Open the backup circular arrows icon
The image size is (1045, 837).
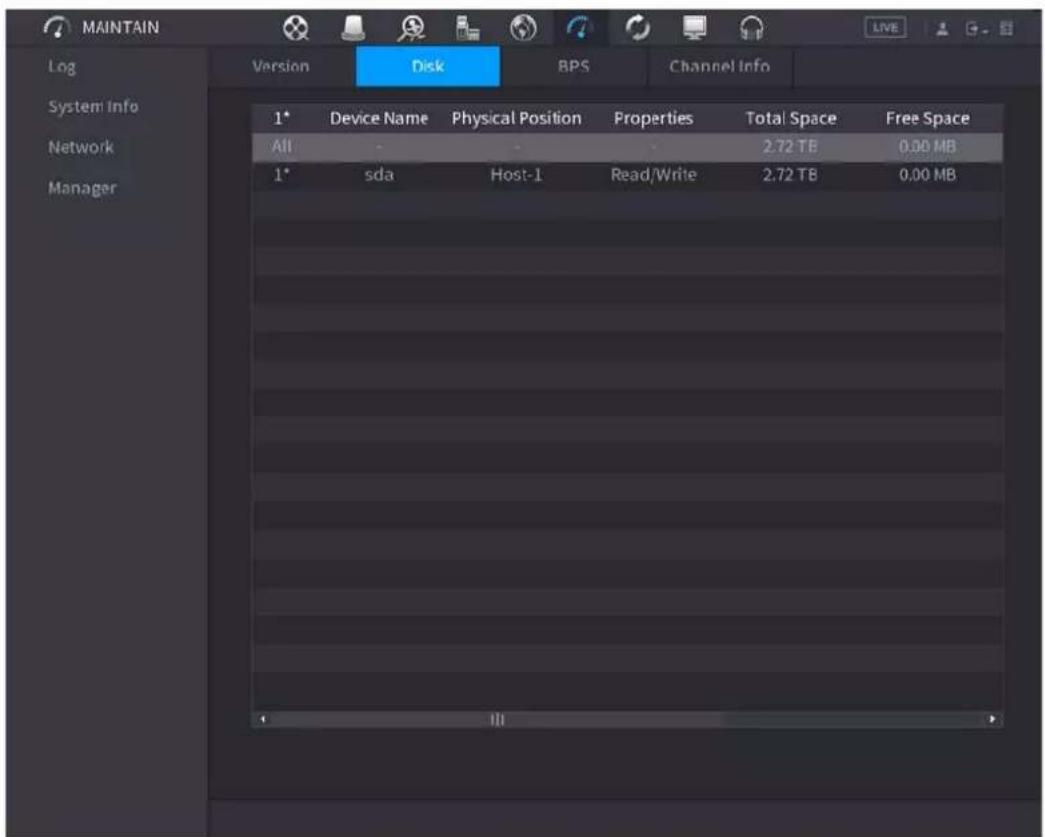pyautogui.click(x=638, y=28)
